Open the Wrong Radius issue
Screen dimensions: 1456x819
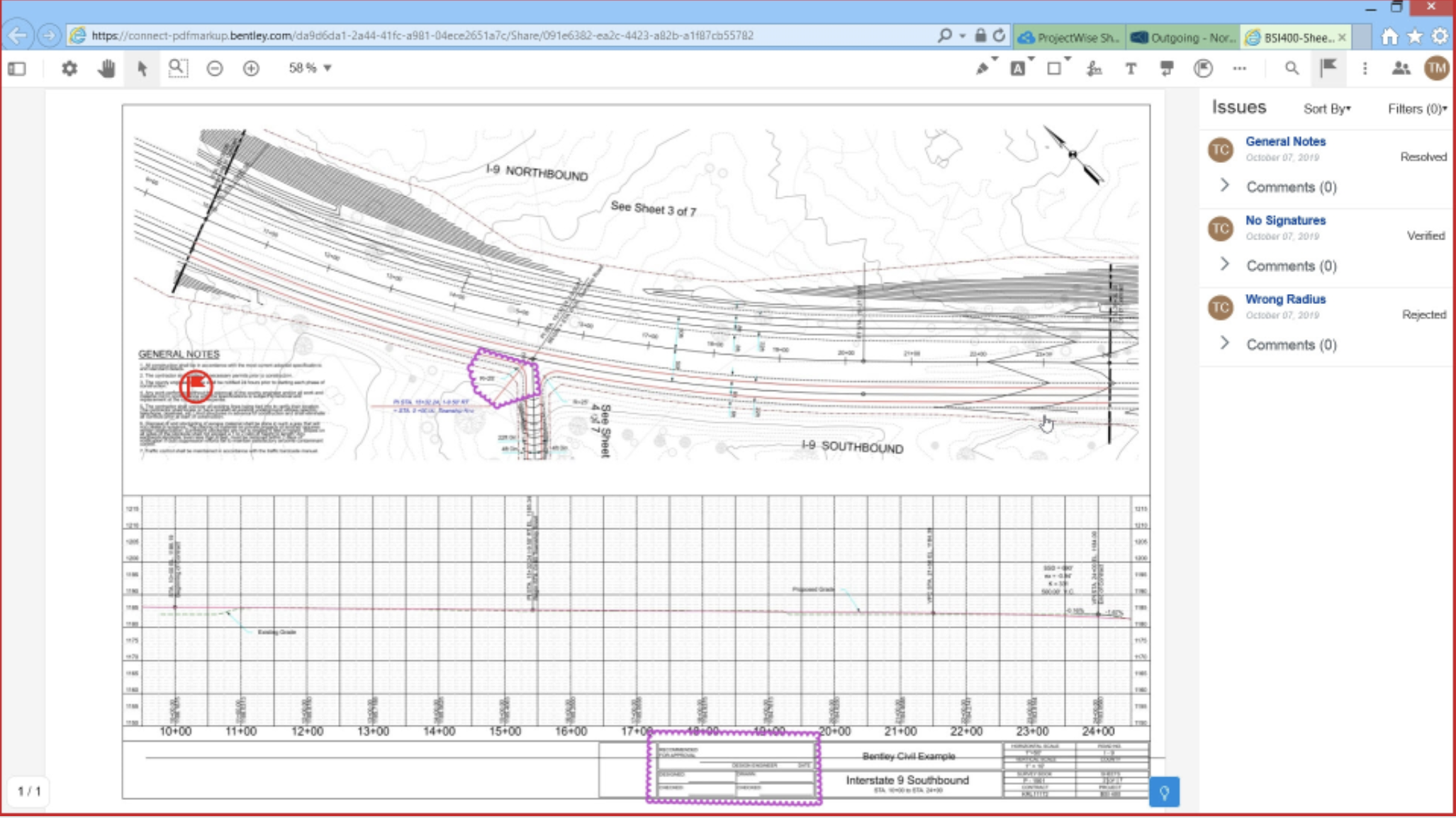1285,299
